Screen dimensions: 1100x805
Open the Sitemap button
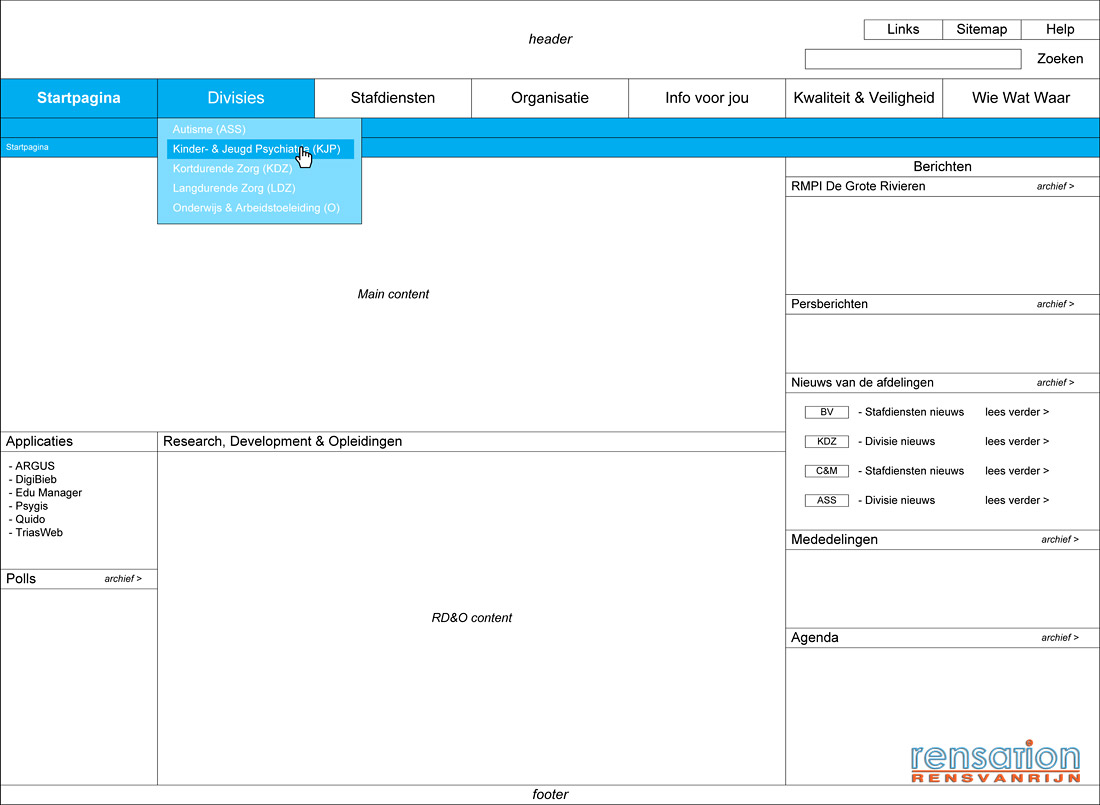click(981, 29)
